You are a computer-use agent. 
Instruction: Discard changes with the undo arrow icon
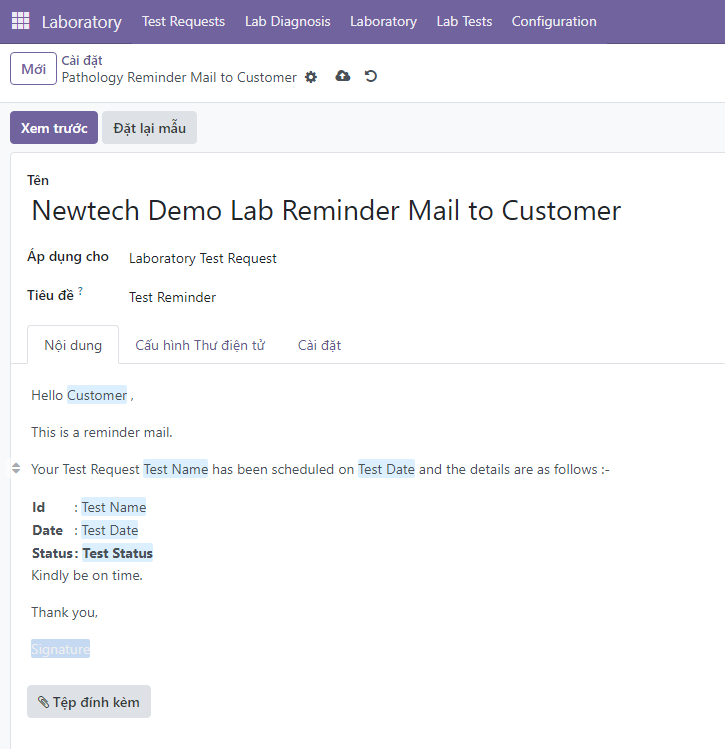(371, 76)
